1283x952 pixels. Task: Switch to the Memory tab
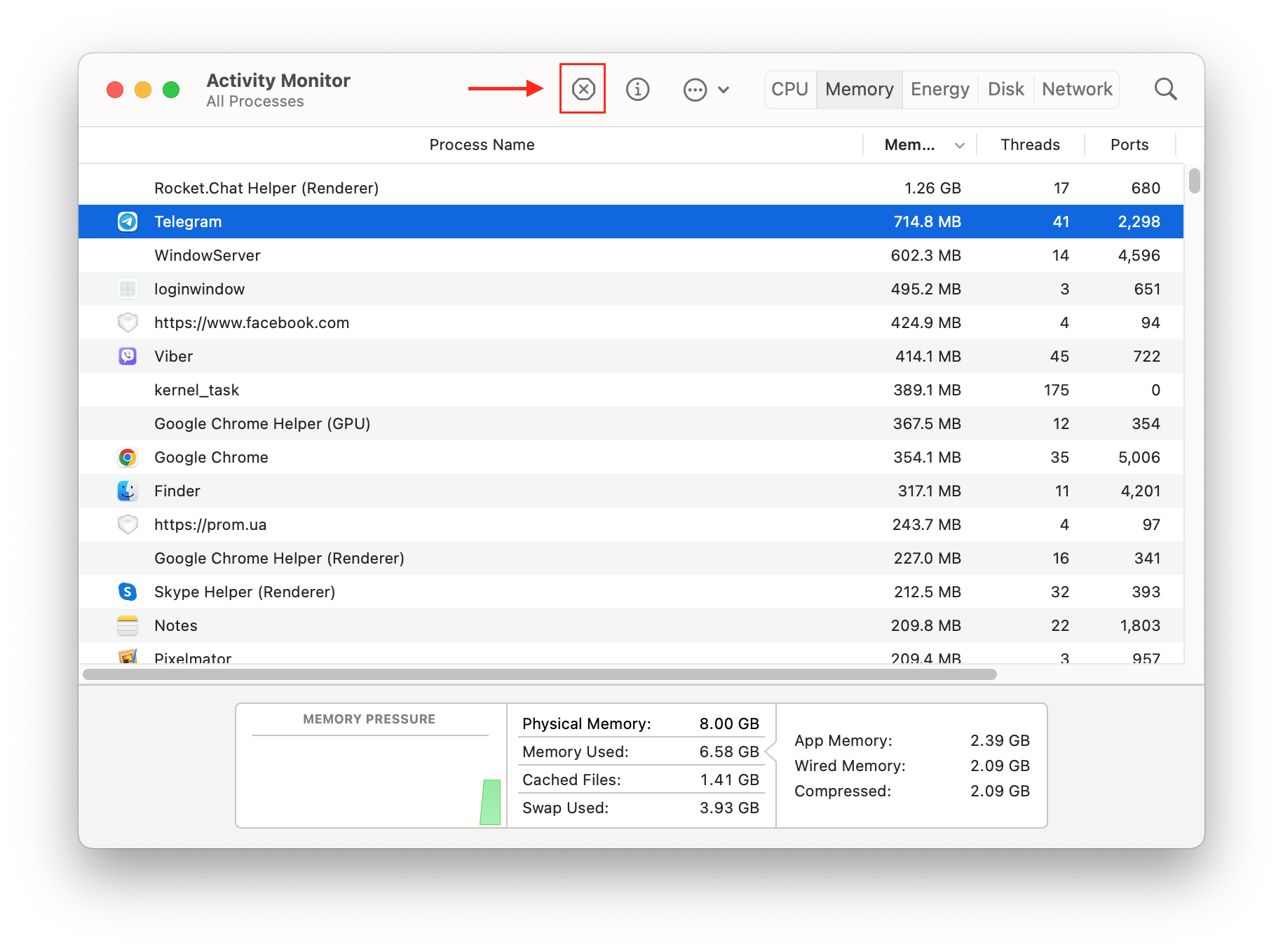[x=859, y=89]
